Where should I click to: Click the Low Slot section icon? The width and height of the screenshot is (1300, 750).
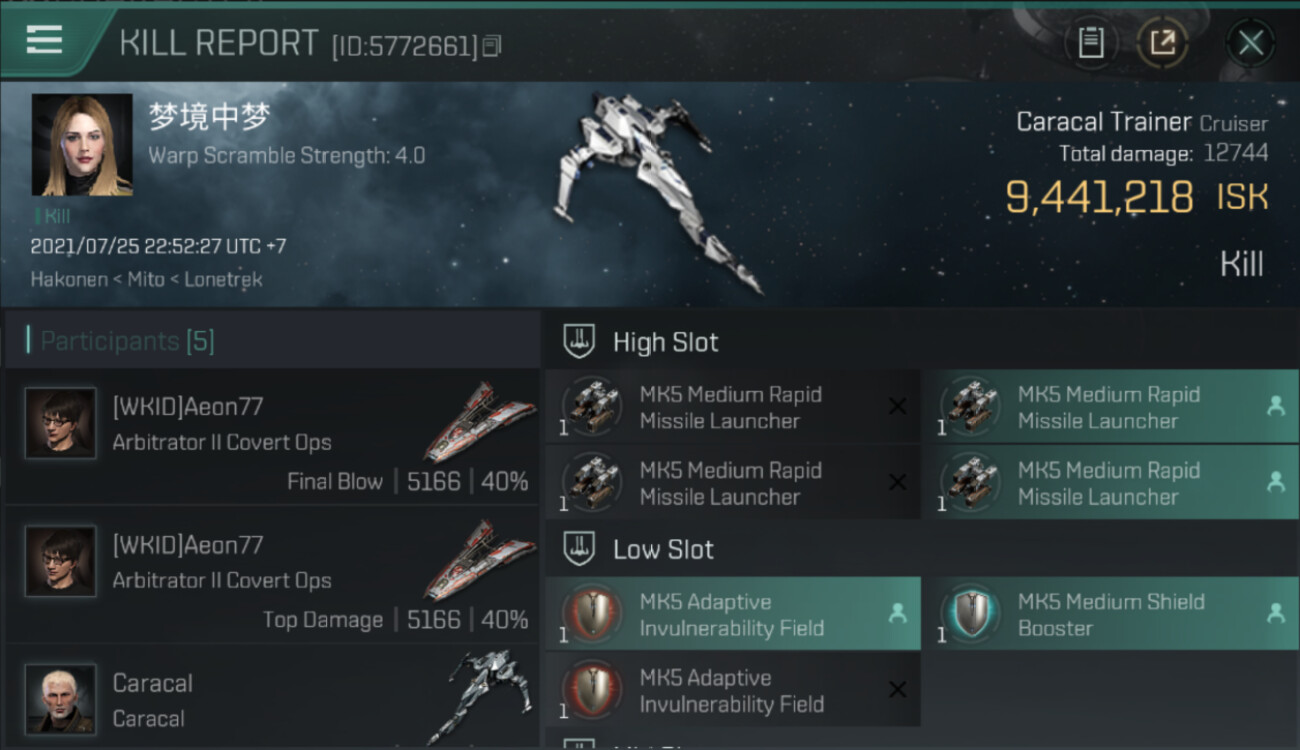pyautogui.click(x=580, y=549)
